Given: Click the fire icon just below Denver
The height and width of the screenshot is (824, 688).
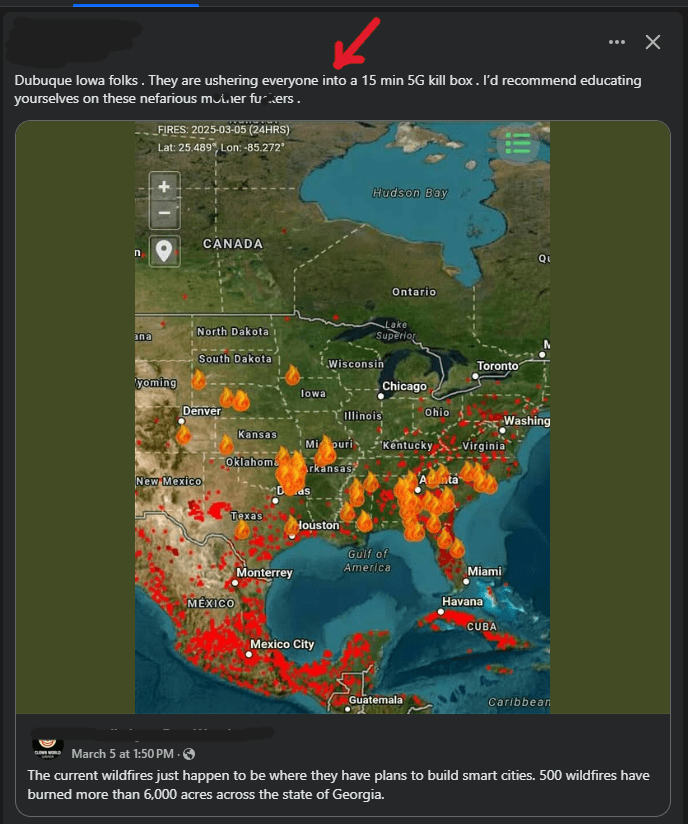Looking at the screenshot, I should pyautogui.click(x=183, y=434).
